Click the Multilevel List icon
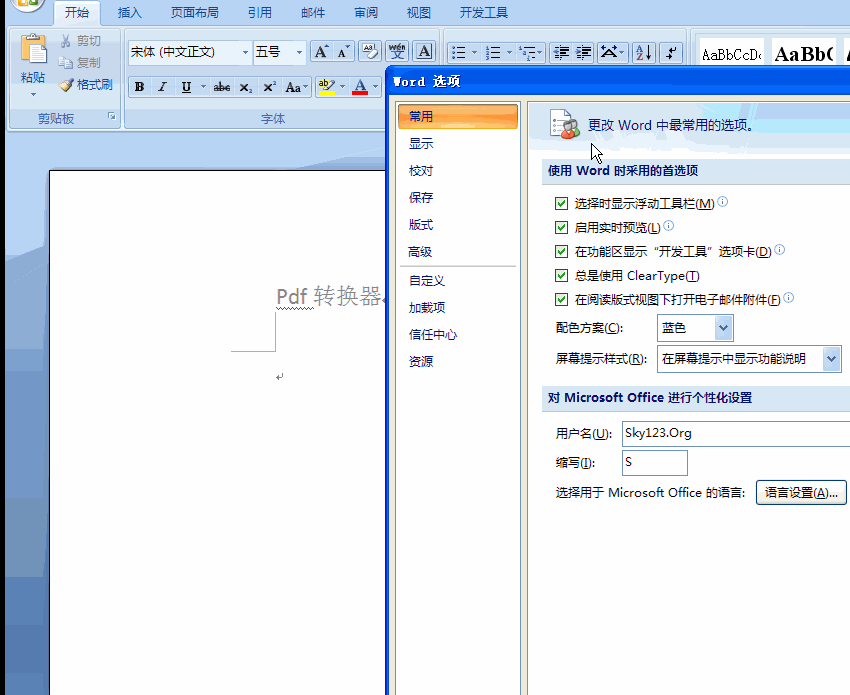The height and width of the screenshot is (695, 850). 526,53
